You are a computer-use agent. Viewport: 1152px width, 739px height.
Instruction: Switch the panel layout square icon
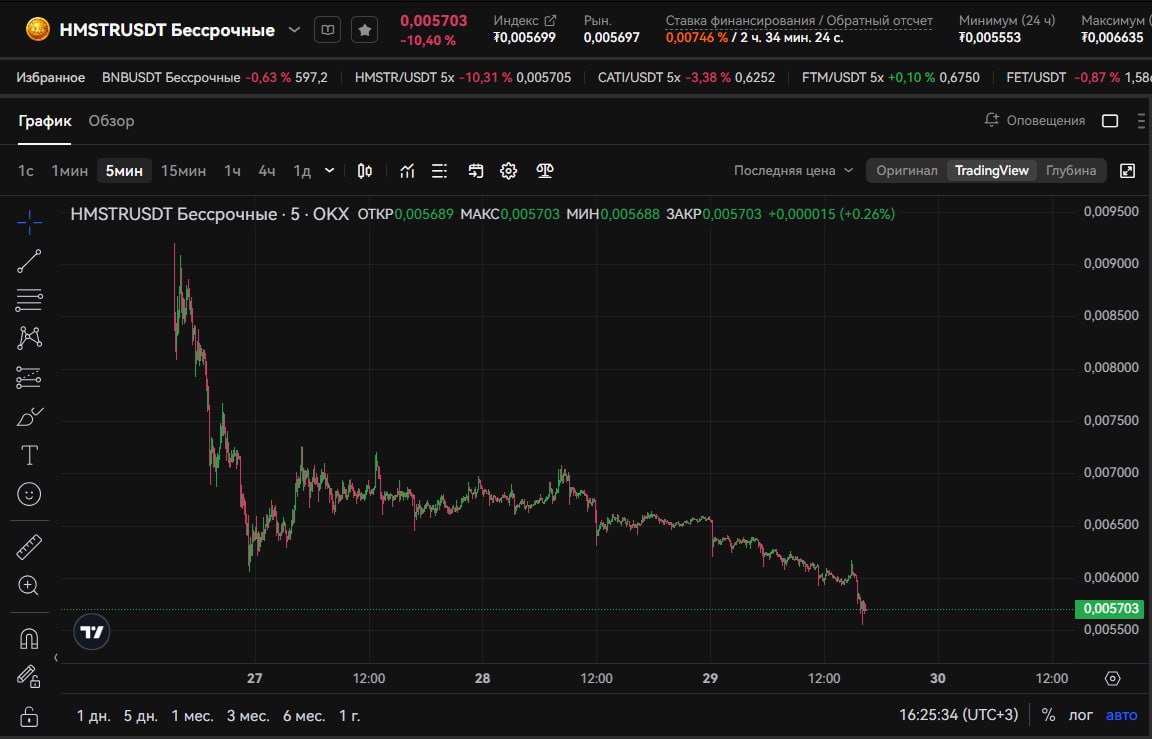point(1110,120)
